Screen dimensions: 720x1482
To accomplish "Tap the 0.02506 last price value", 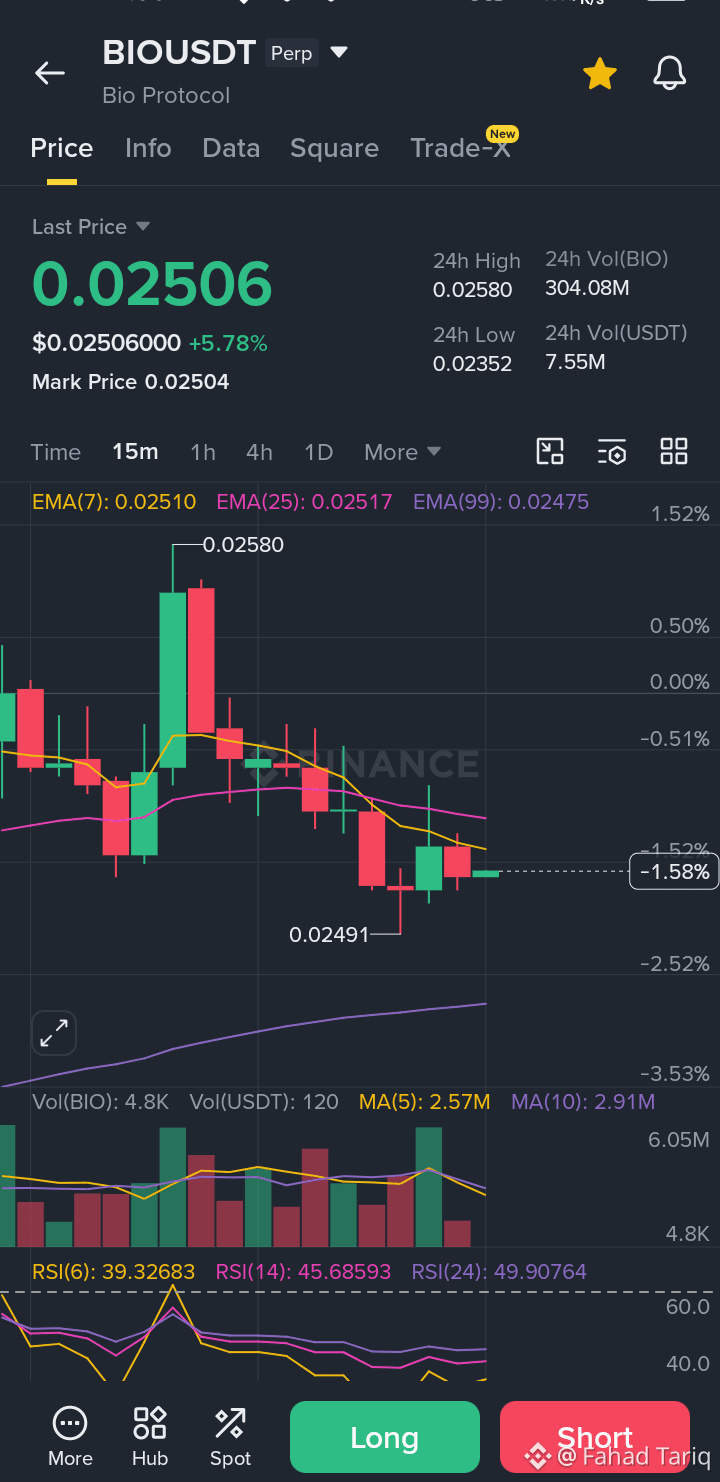I will [152, 284].
